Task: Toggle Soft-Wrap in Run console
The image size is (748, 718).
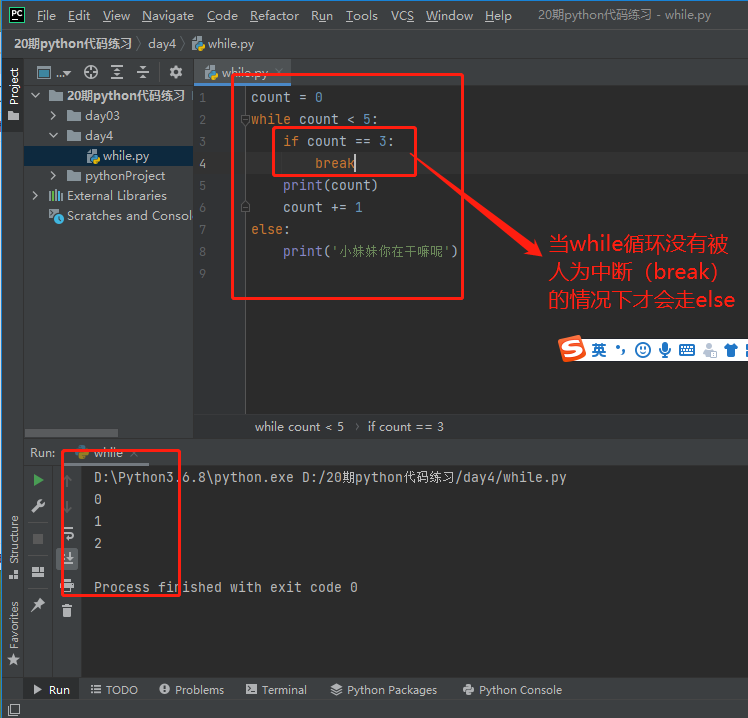Action: tap(68, 533)
